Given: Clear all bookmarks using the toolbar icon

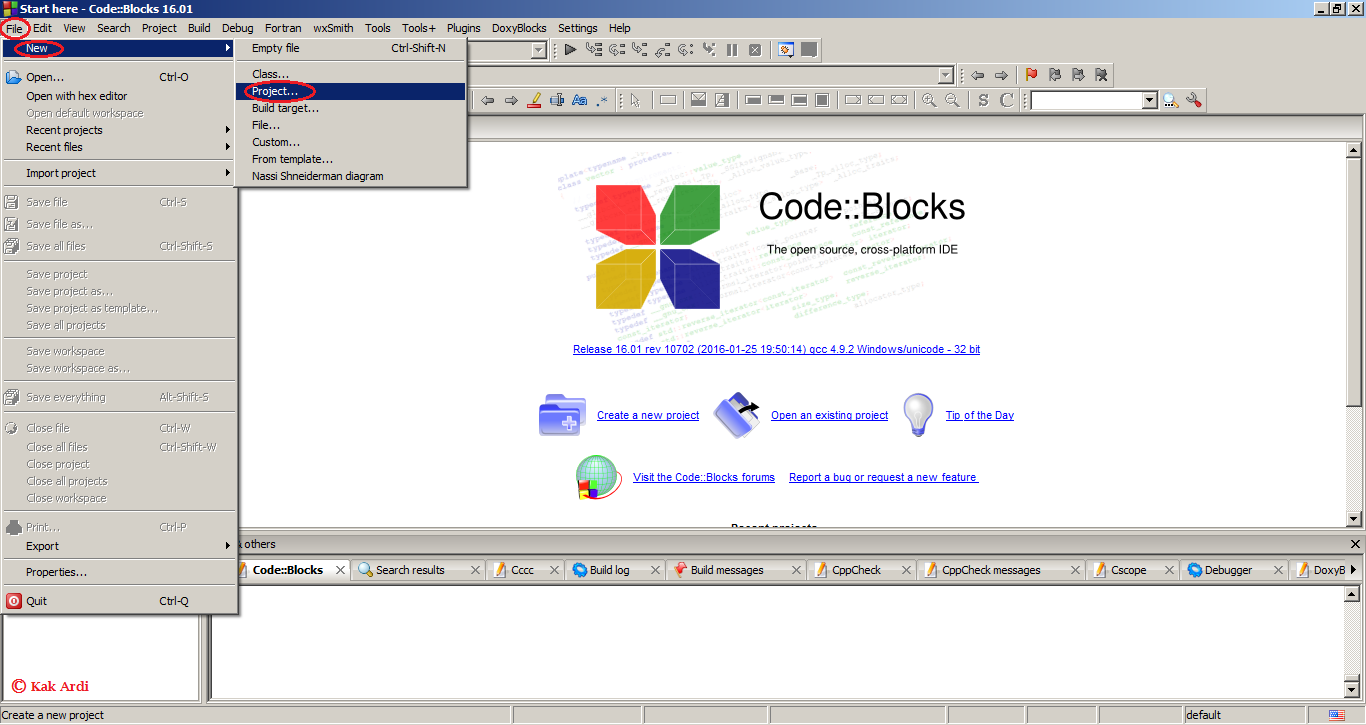Looking at the screenshot, I should [x=1101, y=75].
